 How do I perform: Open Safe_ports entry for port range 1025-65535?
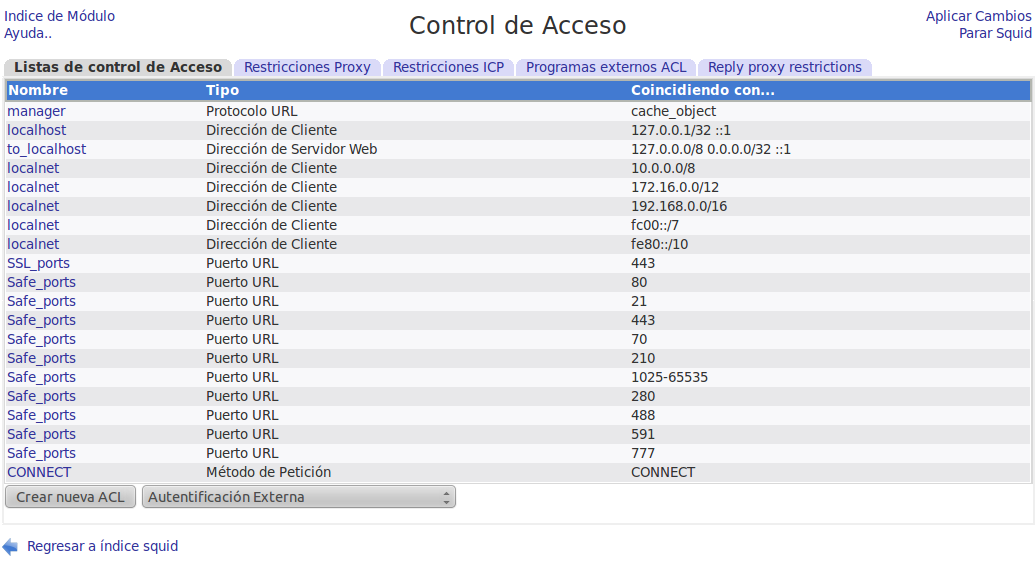tap(41, 377)
